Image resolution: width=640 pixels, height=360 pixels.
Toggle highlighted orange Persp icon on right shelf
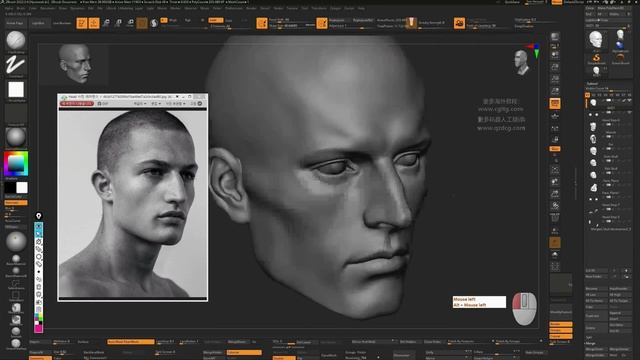coord(555,104)
